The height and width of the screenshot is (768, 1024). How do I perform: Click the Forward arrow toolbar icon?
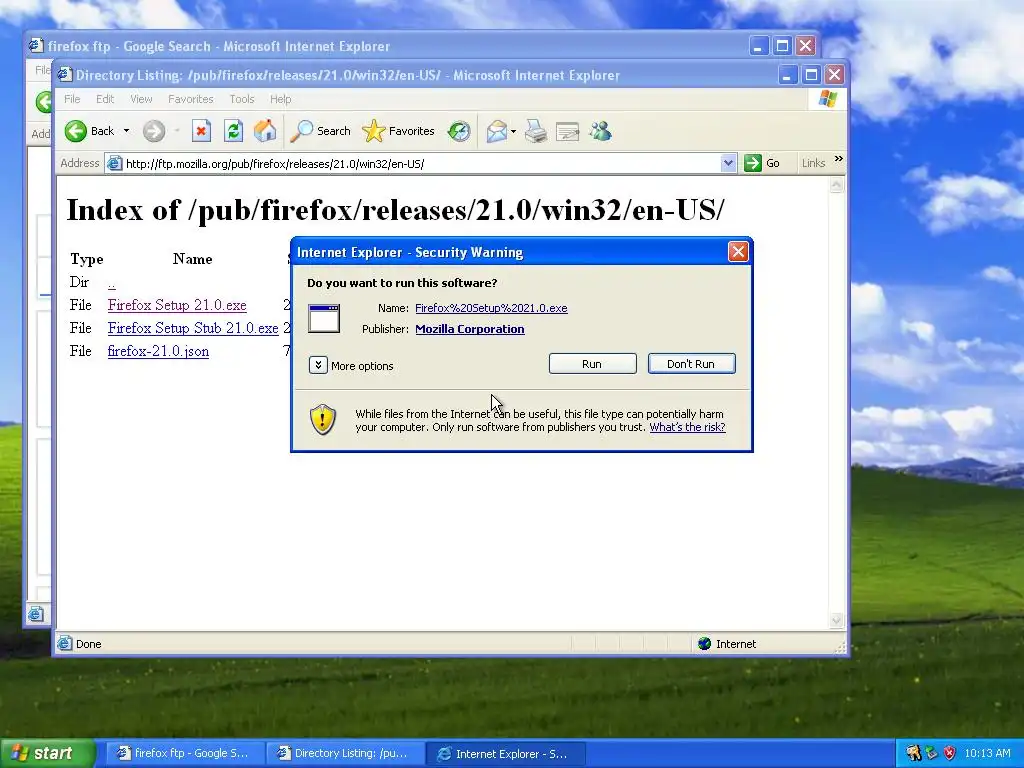[x=154, y=131]
